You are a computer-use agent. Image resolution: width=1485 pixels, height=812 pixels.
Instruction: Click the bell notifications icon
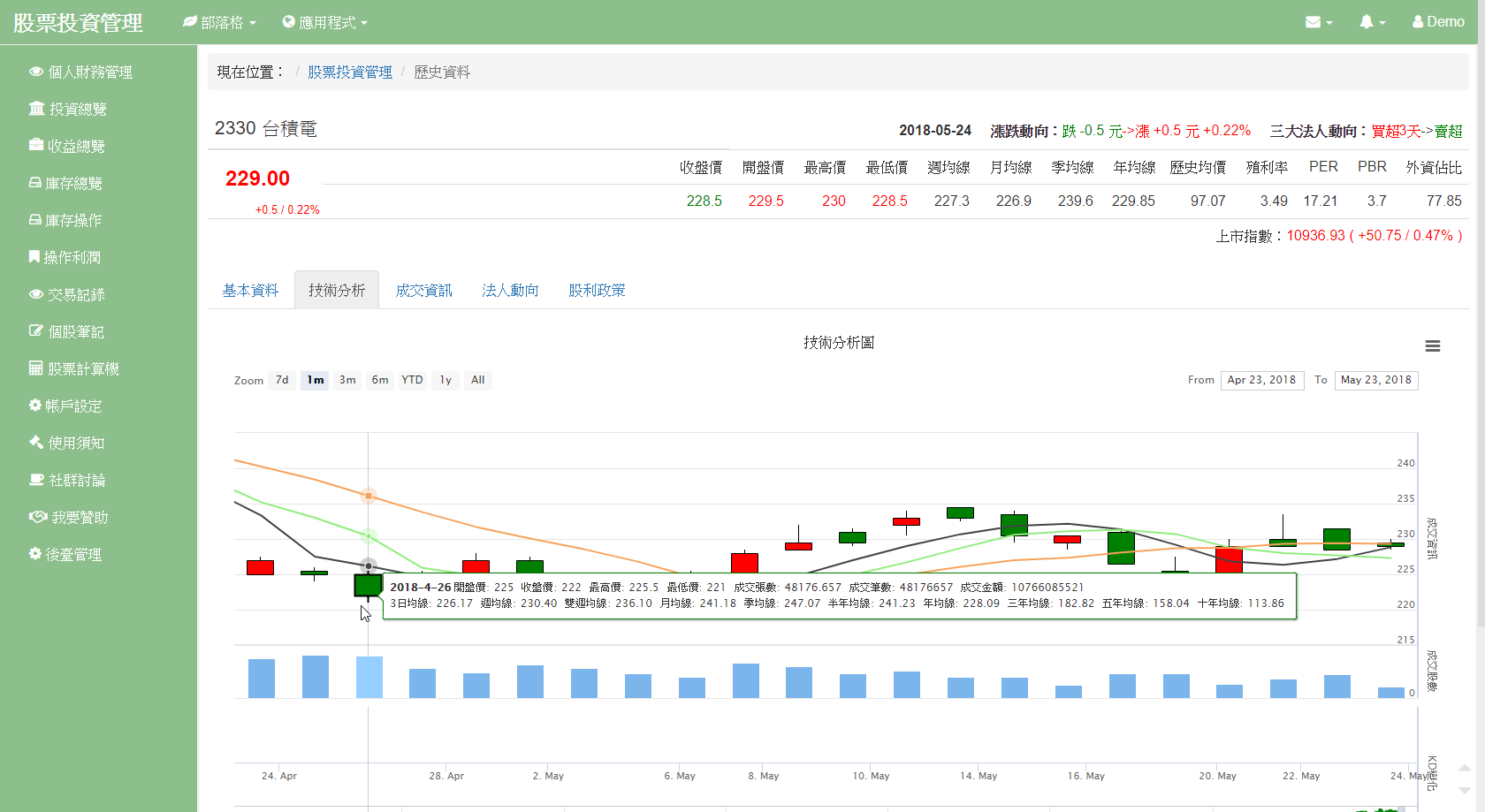click(1367, 22)
